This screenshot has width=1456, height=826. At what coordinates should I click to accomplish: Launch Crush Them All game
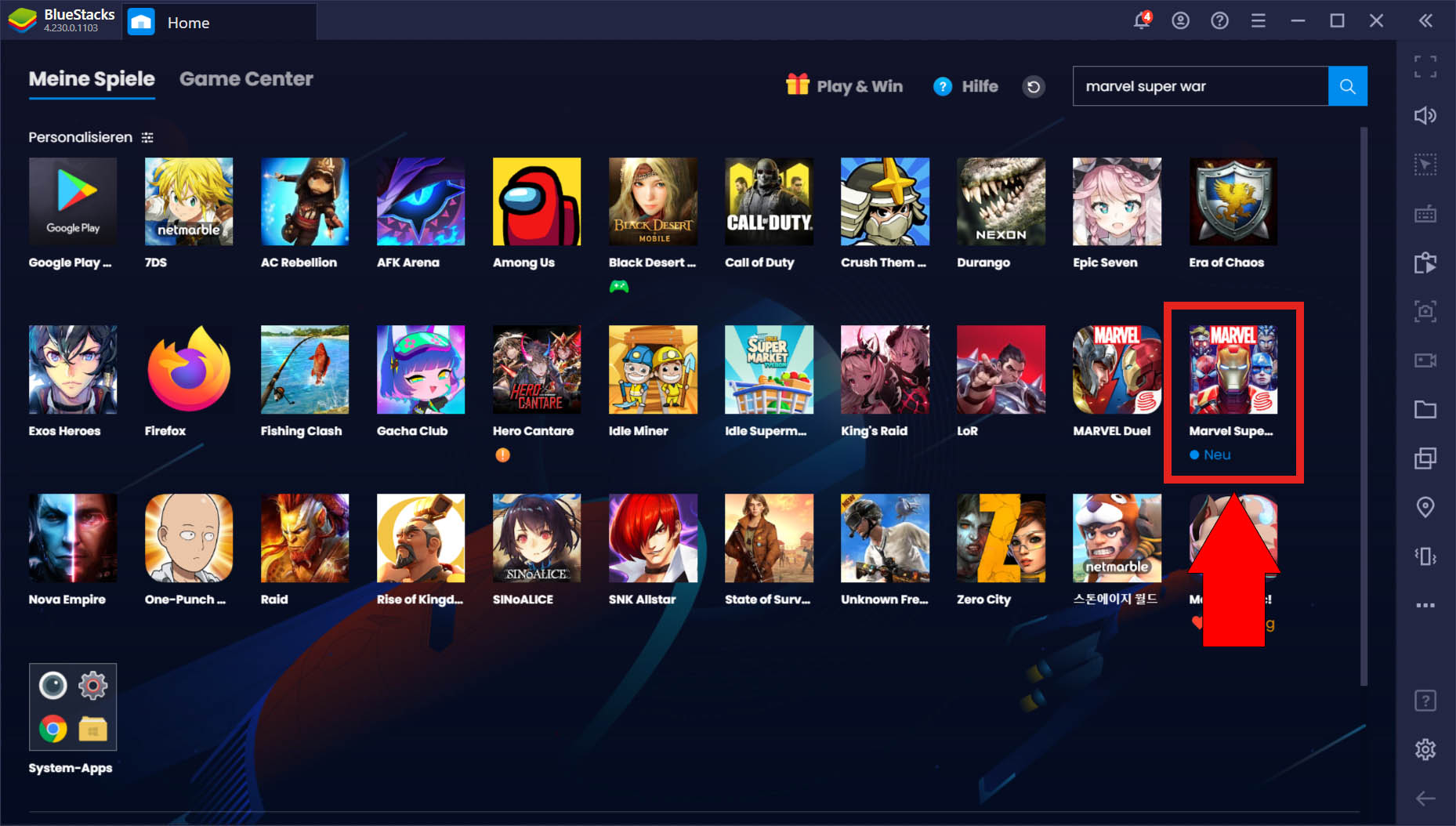[x=885, y=201]
